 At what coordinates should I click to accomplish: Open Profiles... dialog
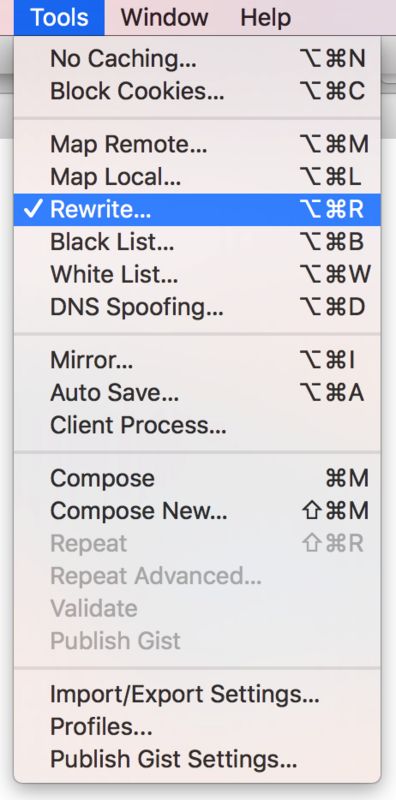coord(197,727)
